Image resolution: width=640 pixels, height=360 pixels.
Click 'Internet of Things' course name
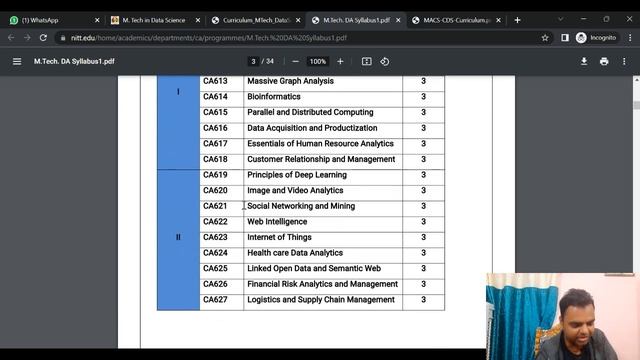(x=279, y=237)
